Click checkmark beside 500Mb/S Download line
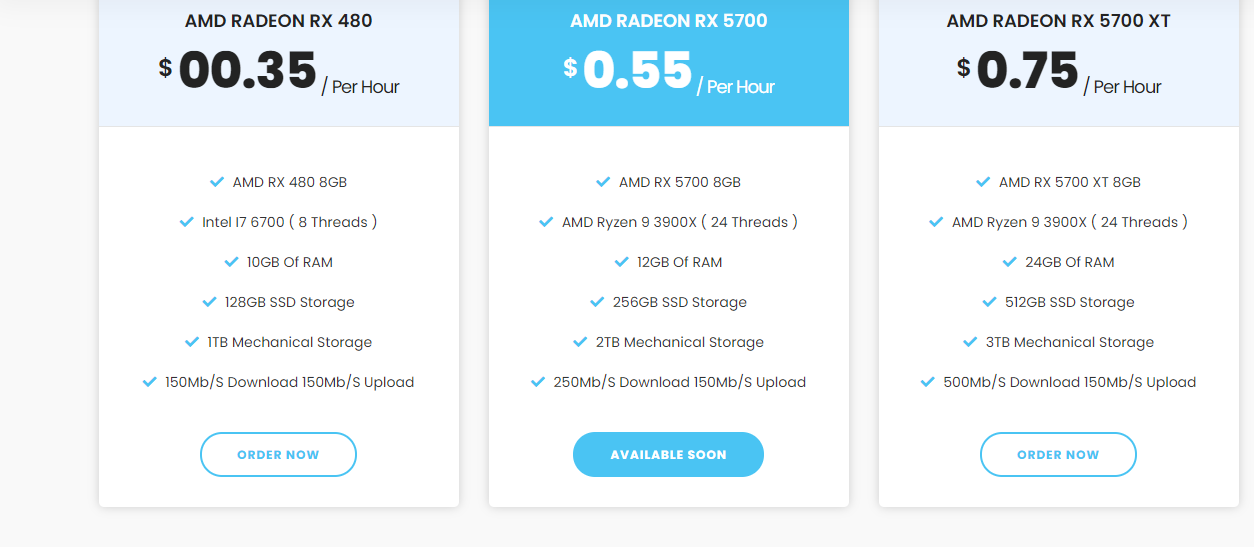The height and width of the screenshot is (547, 1254). pos(927,382)
